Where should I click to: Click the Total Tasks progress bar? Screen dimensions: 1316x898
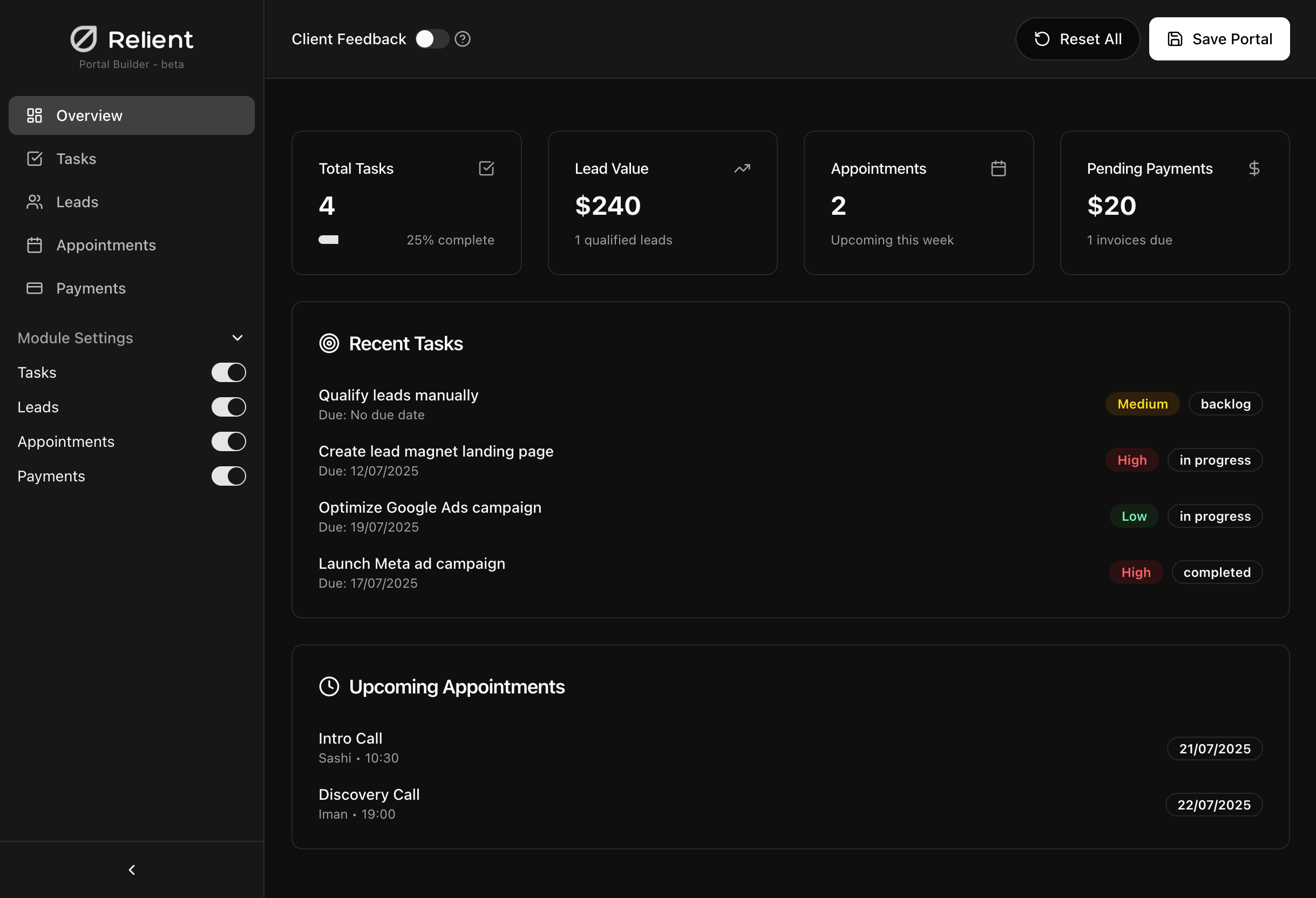tap(328, 240)
